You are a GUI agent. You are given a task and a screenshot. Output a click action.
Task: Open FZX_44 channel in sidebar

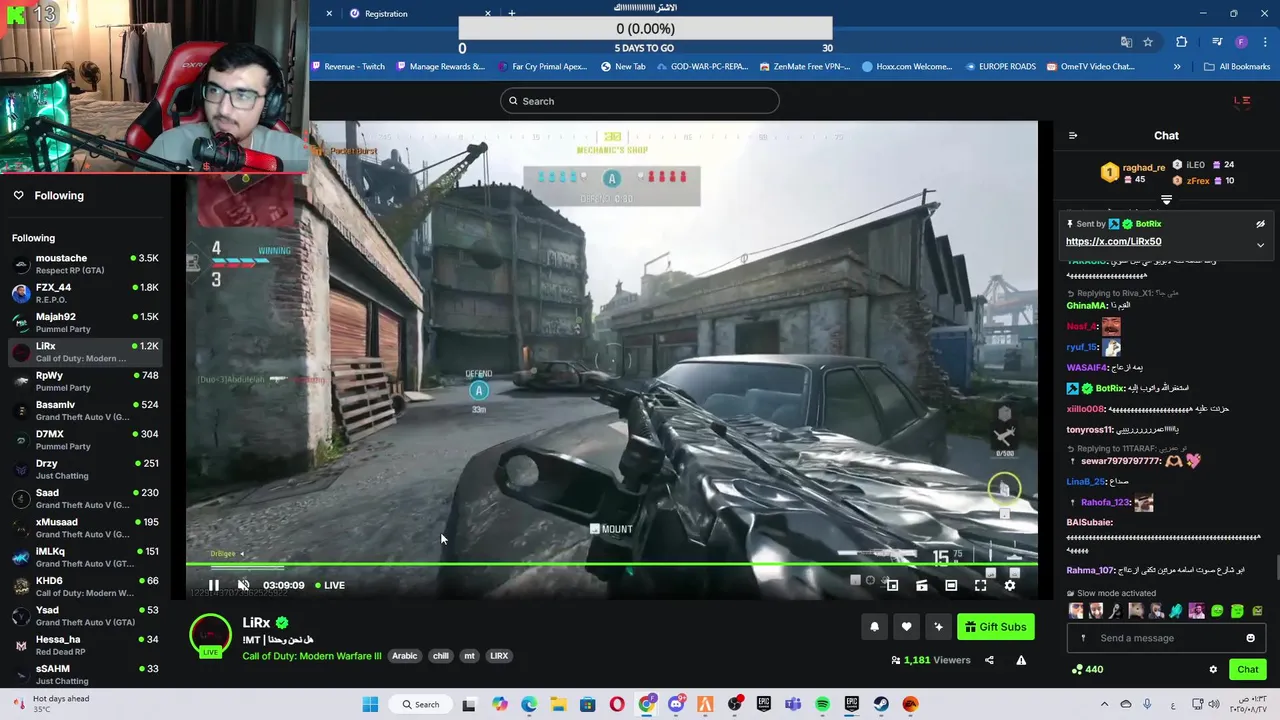click(85, 293)
